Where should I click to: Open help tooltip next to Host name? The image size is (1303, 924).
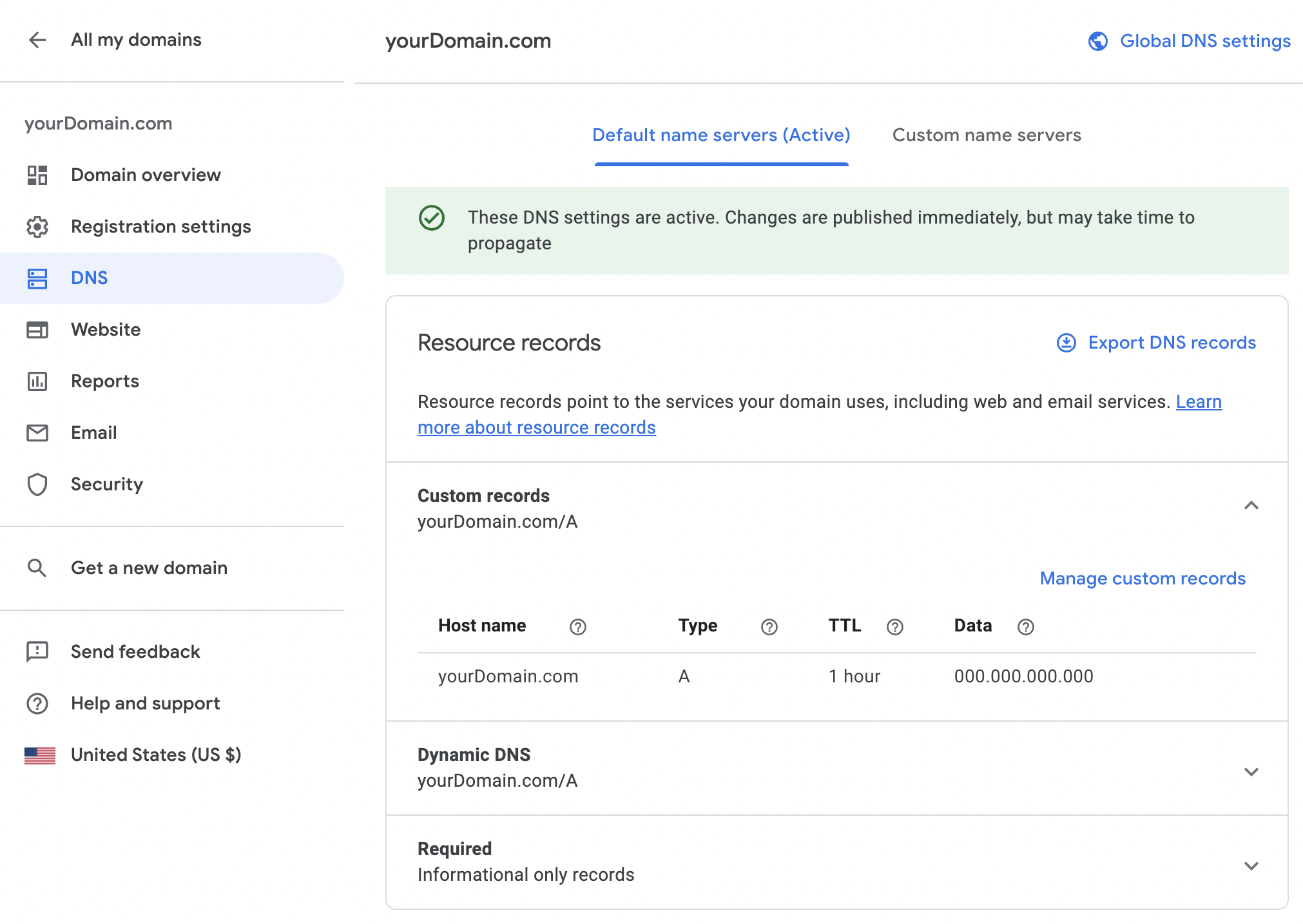(x=578, y=627)
